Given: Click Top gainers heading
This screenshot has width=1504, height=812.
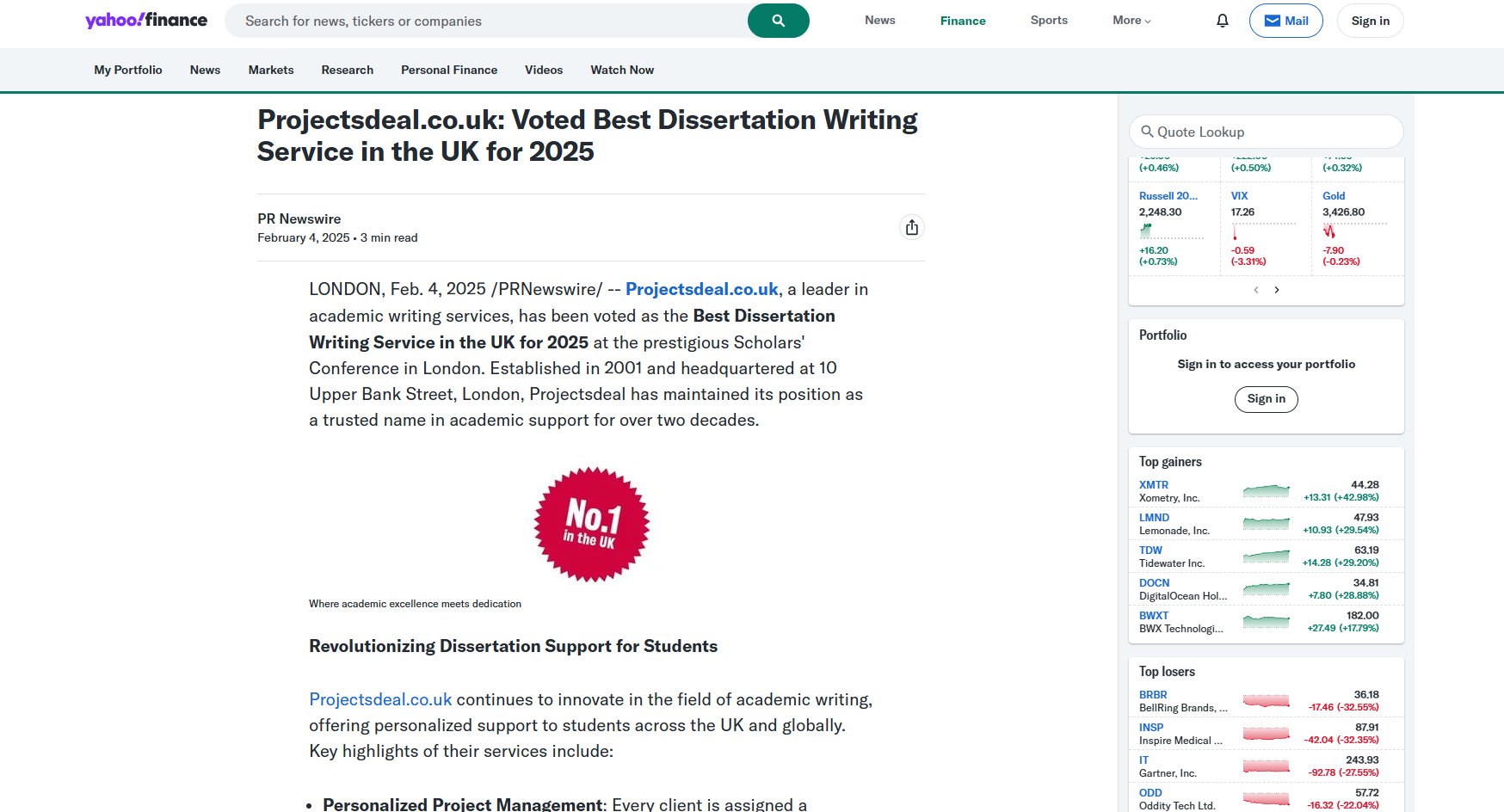Looking at the screenshot, I should pyautogui.click(x=1170, y=462).
